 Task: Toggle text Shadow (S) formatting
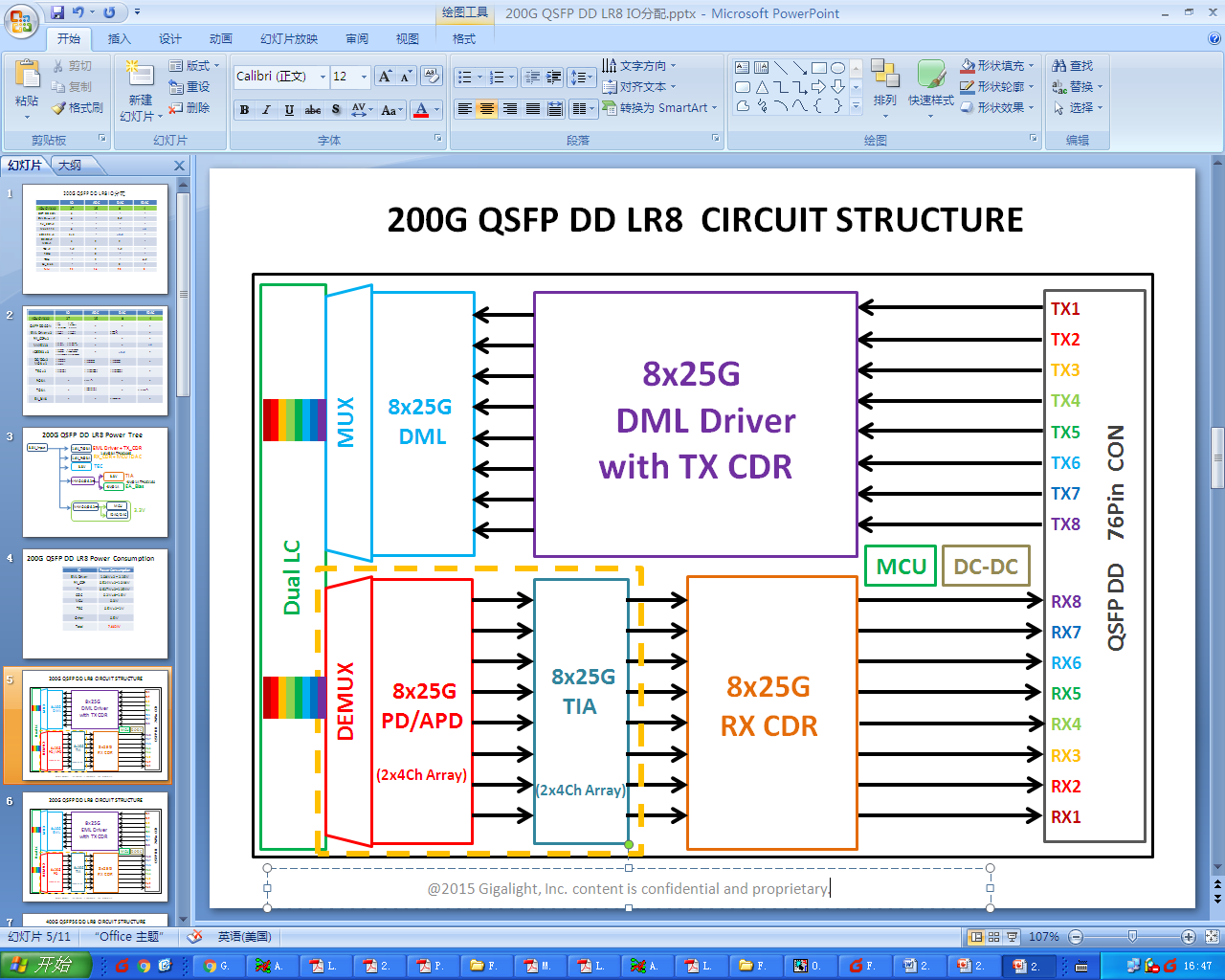pos(336,110)
